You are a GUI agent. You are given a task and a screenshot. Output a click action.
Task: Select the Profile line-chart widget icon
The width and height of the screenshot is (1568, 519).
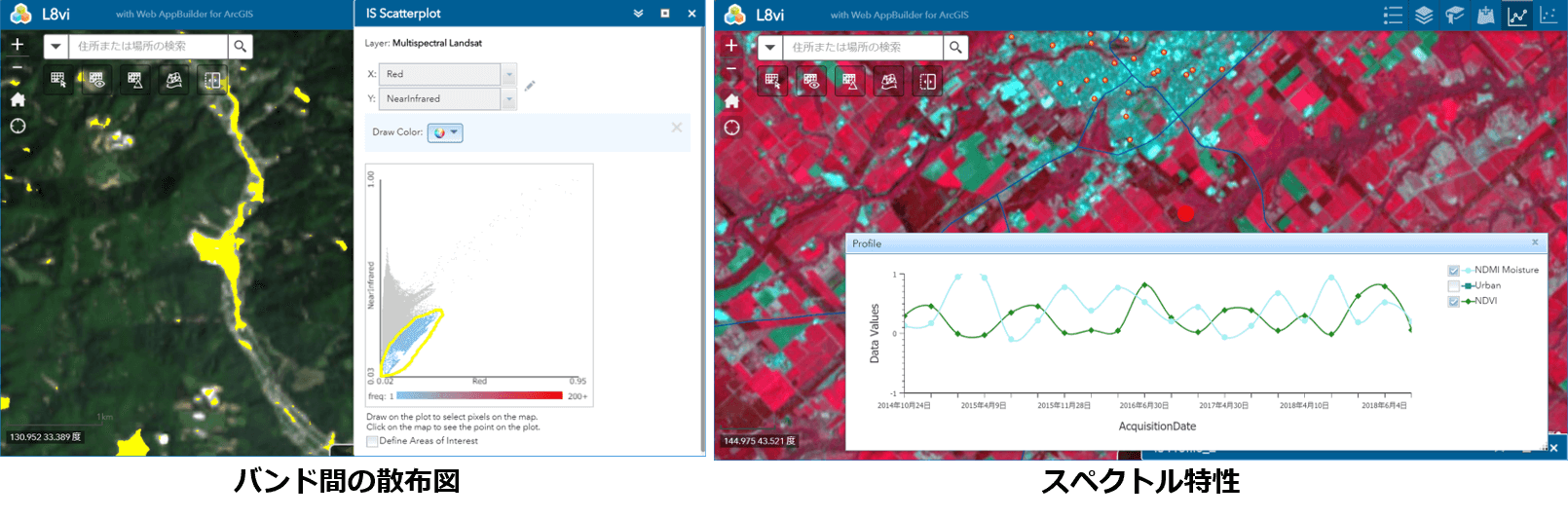[x=1517, y=15]
